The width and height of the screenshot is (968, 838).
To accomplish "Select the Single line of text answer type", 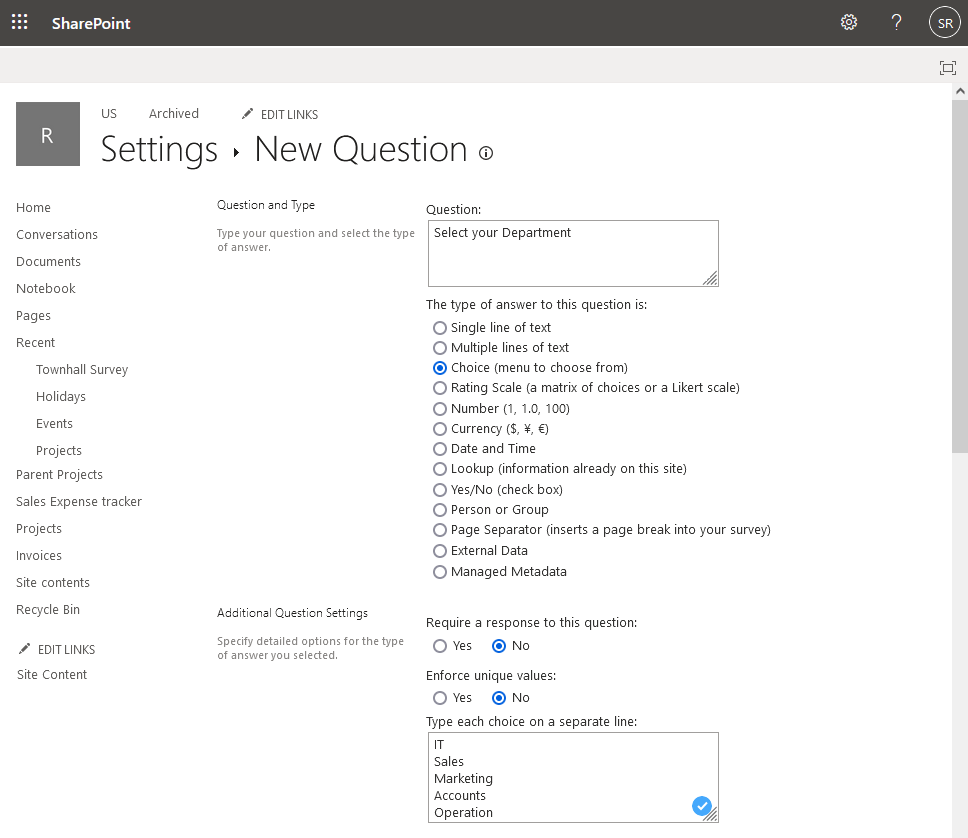I will [440, 328].
